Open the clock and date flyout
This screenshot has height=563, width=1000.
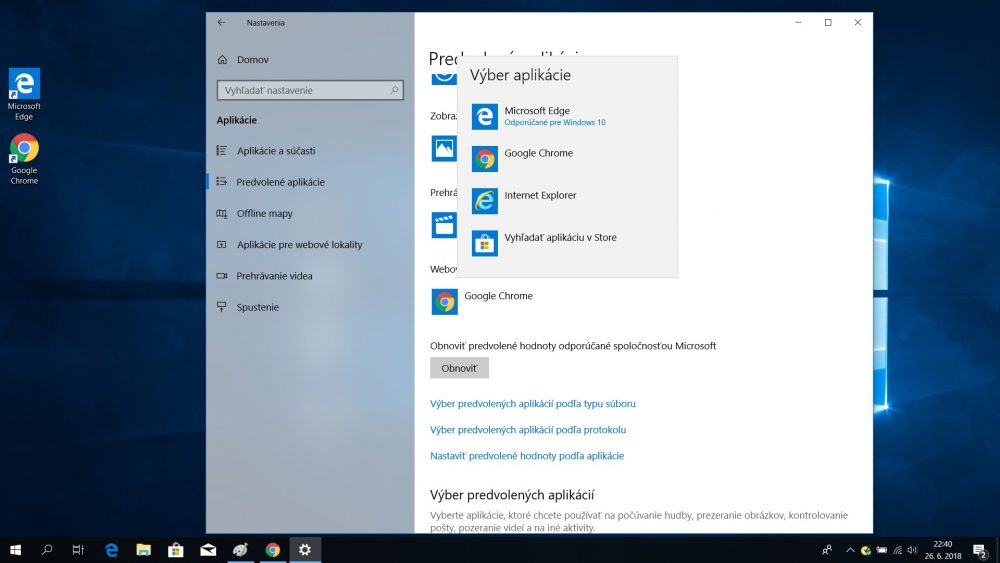point(943,550)
